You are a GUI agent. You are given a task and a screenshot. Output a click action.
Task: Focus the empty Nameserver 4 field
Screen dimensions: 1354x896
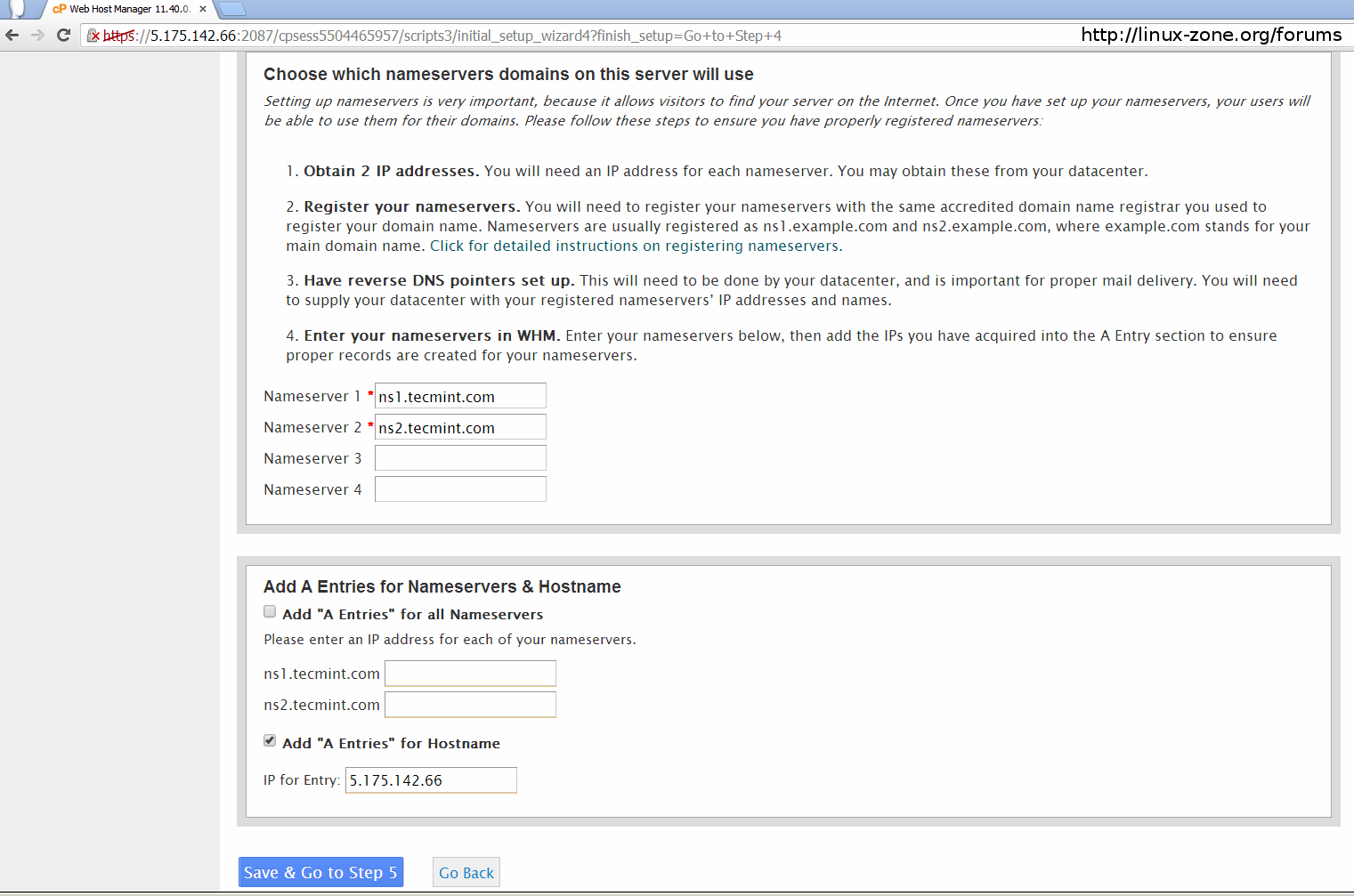pyautogui.click(x=460, y=489)
